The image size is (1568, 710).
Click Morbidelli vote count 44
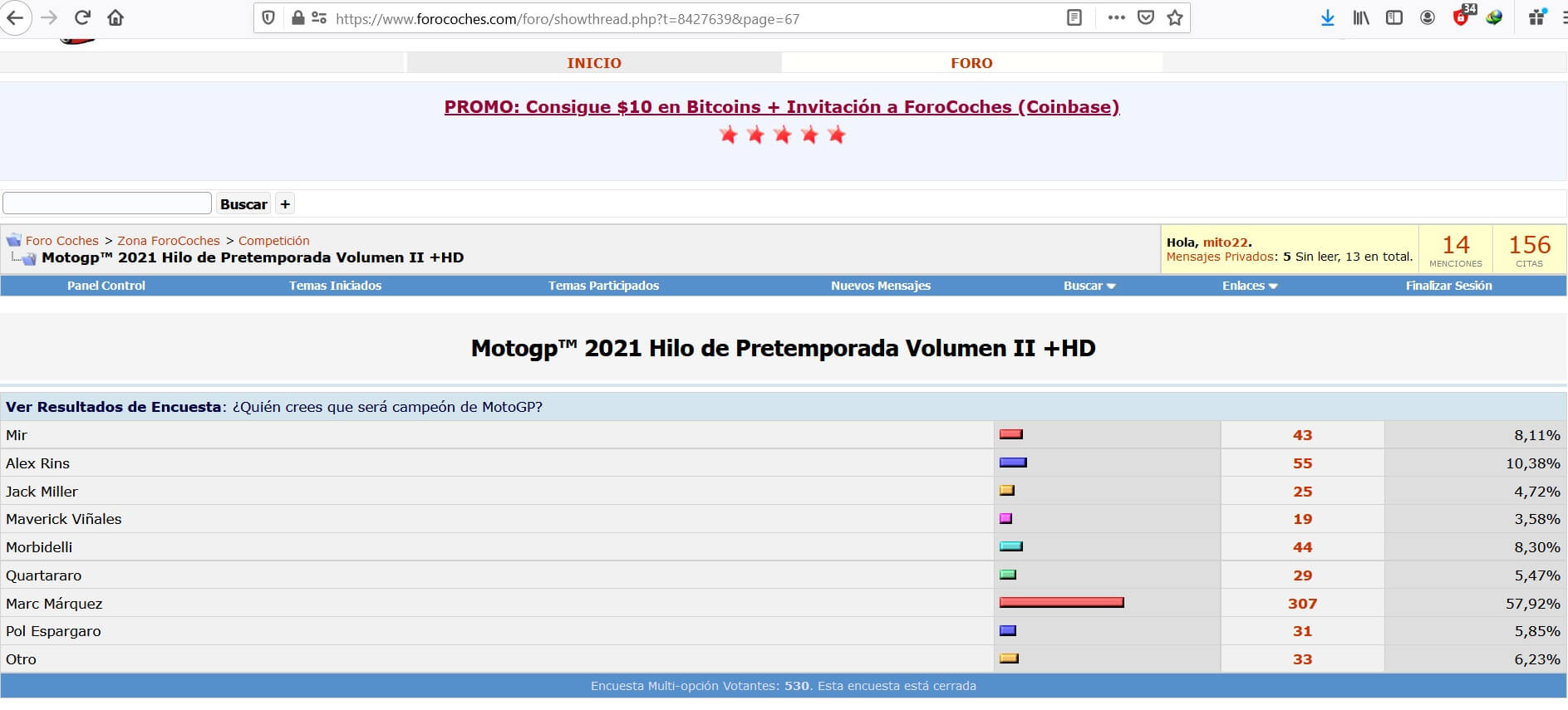pyautogui.click(x=1302, y=547)
